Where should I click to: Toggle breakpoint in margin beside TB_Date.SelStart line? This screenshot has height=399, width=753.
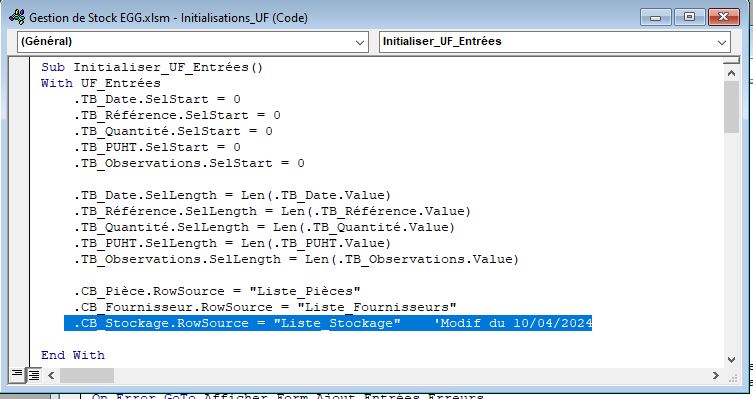[x=19, y=99]
